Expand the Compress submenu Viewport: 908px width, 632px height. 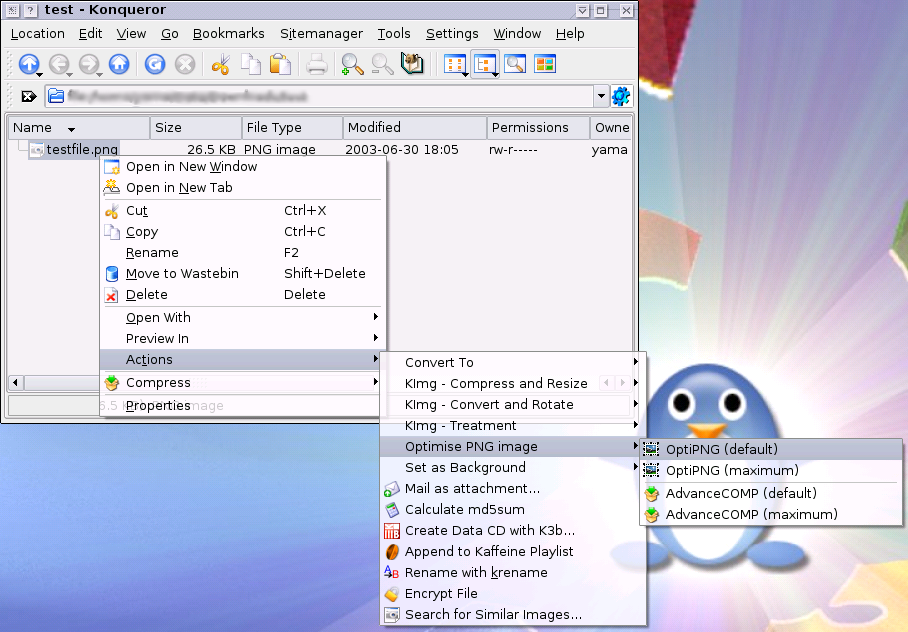[242, 383]
